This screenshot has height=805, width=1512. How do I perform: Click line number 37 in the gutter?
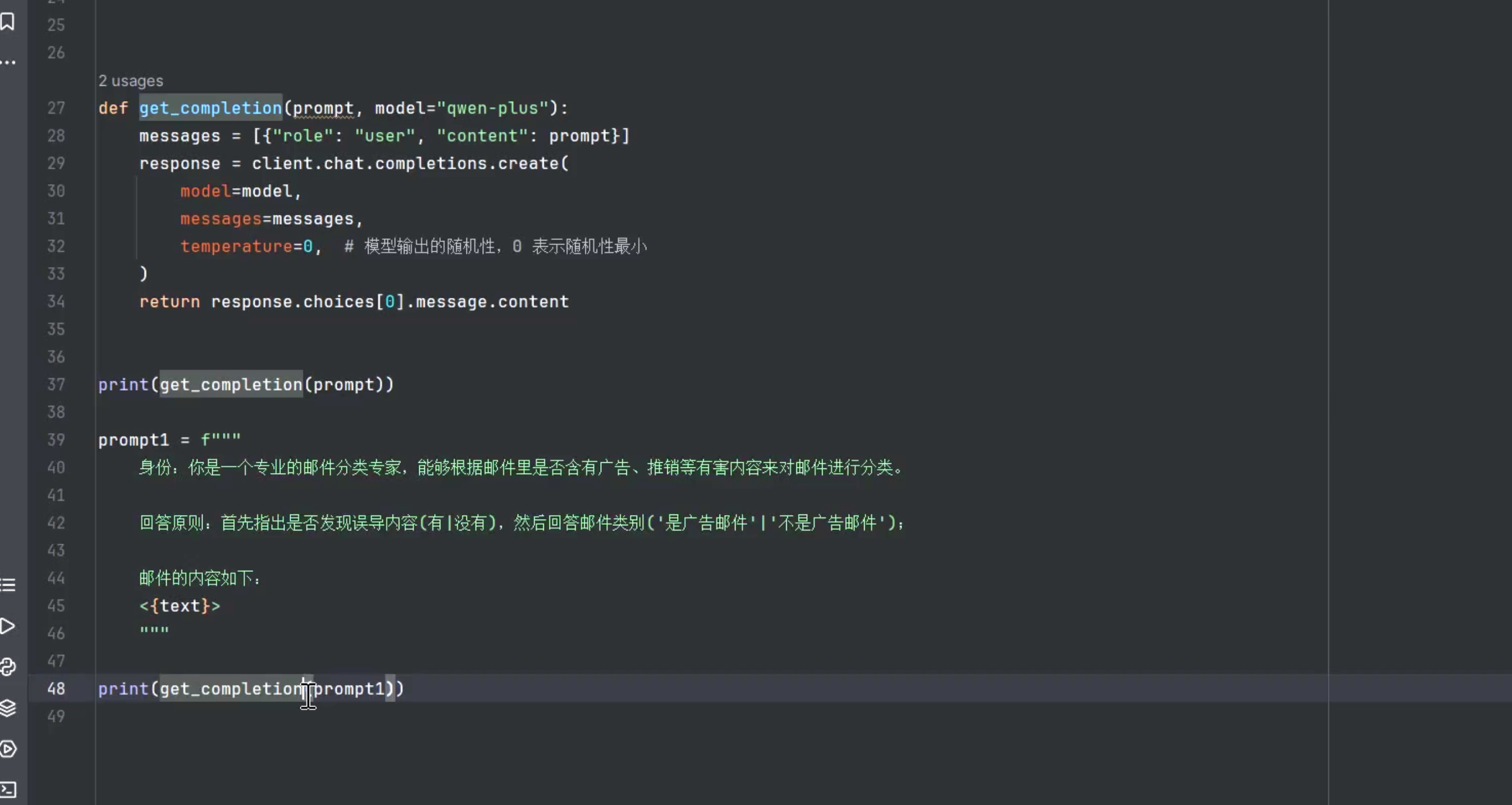pos(56,385)
